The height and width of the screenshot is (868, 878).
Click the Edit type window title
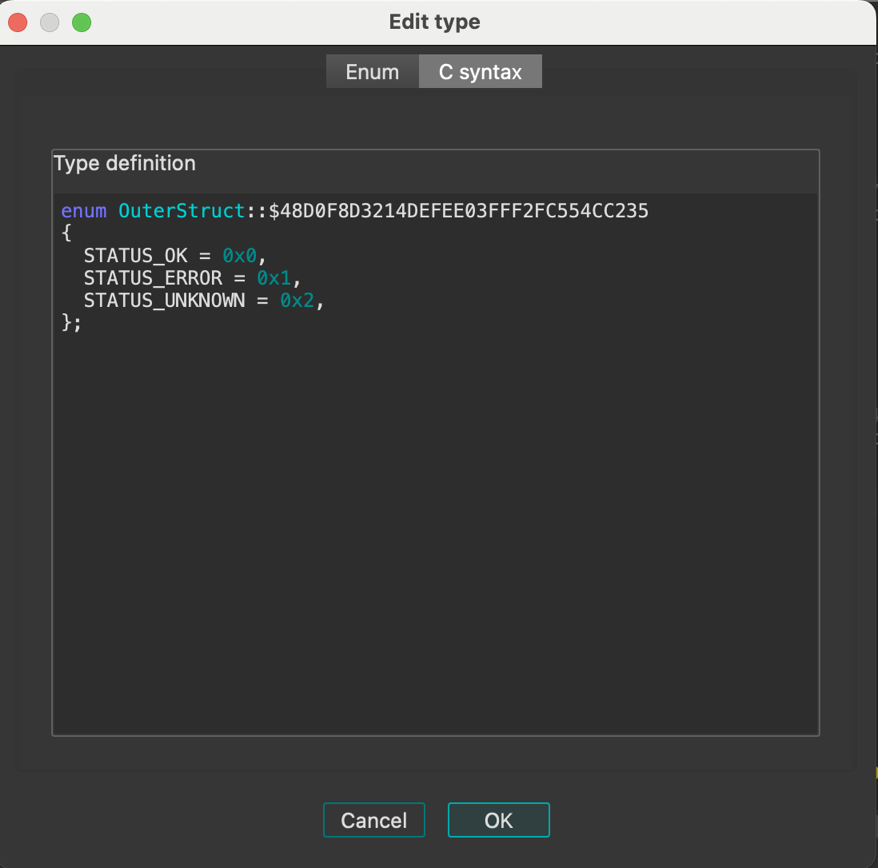[435, 21]
